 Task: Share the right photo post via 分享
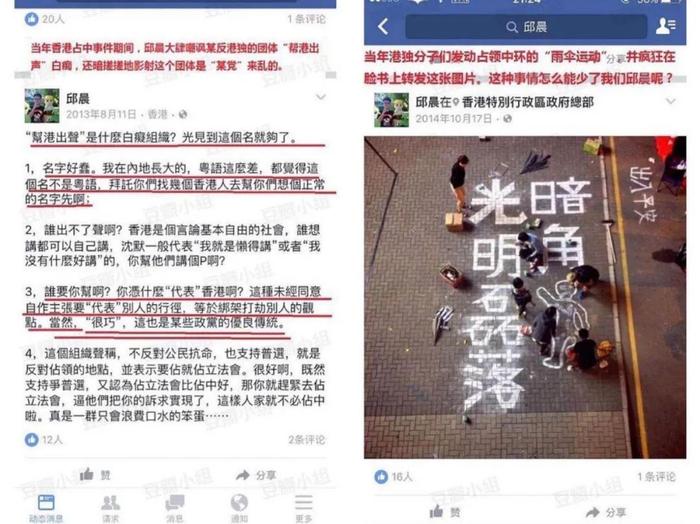click(x=606, y=512)
